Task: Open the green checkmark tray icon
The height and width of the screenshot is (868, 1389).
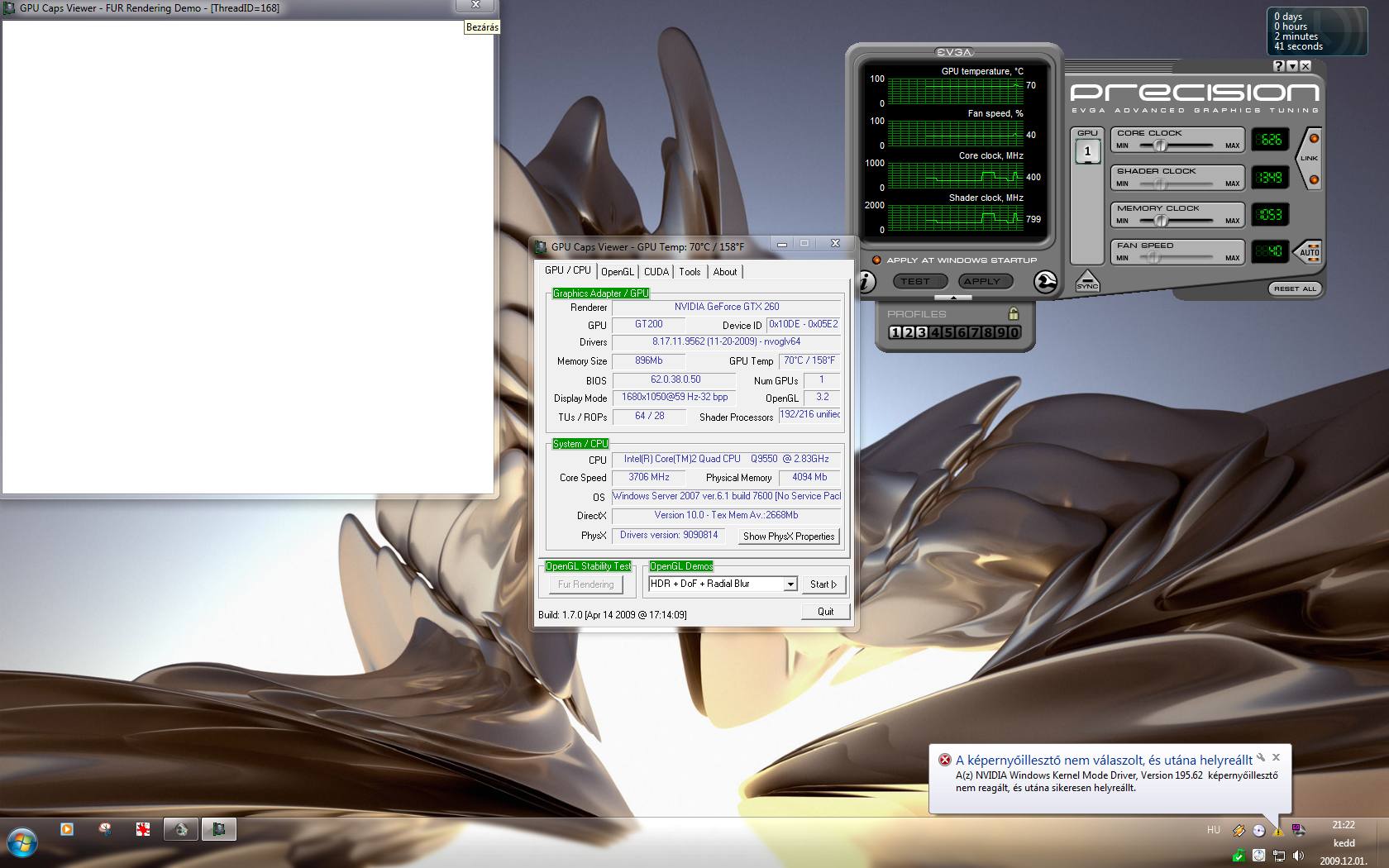Action: 1238,856
